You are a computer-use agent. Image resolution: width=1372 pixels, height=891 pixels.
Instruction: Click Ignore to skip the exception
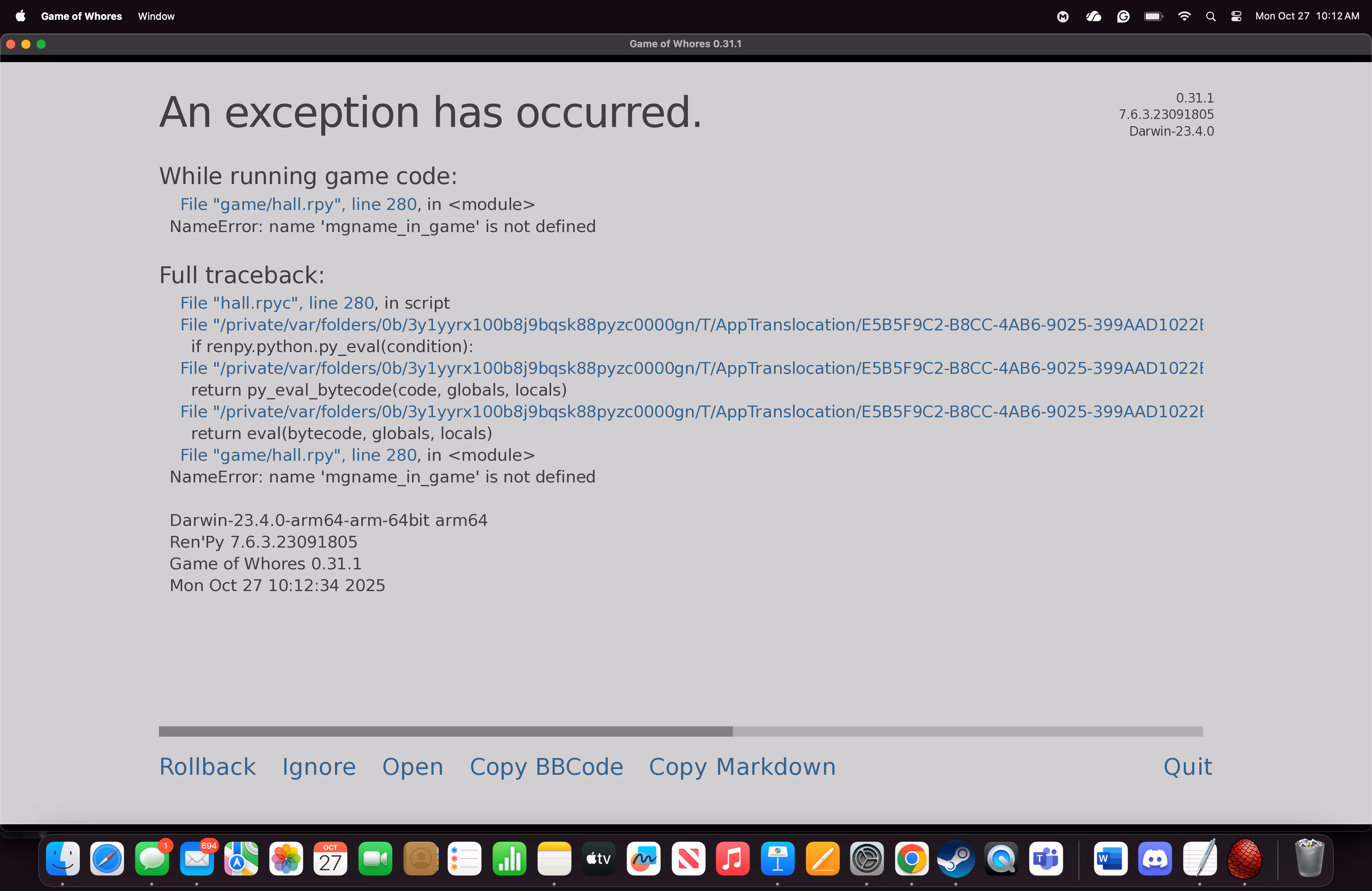point(318,766)
